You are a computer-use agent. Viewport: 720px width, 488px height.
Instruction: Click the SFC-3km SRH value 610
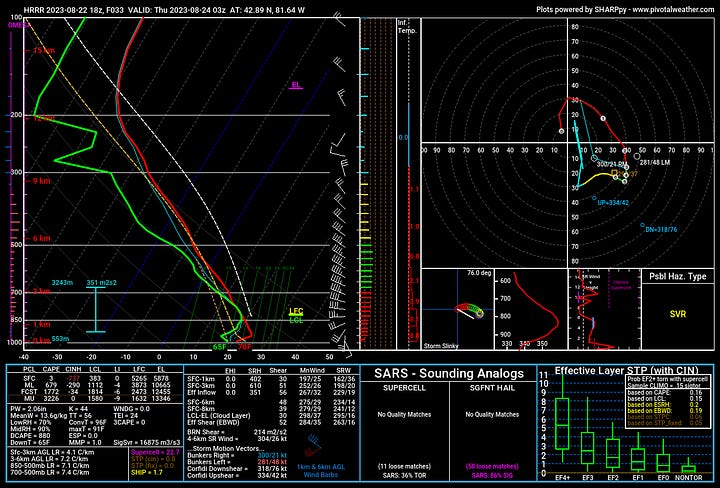(254, 386)
